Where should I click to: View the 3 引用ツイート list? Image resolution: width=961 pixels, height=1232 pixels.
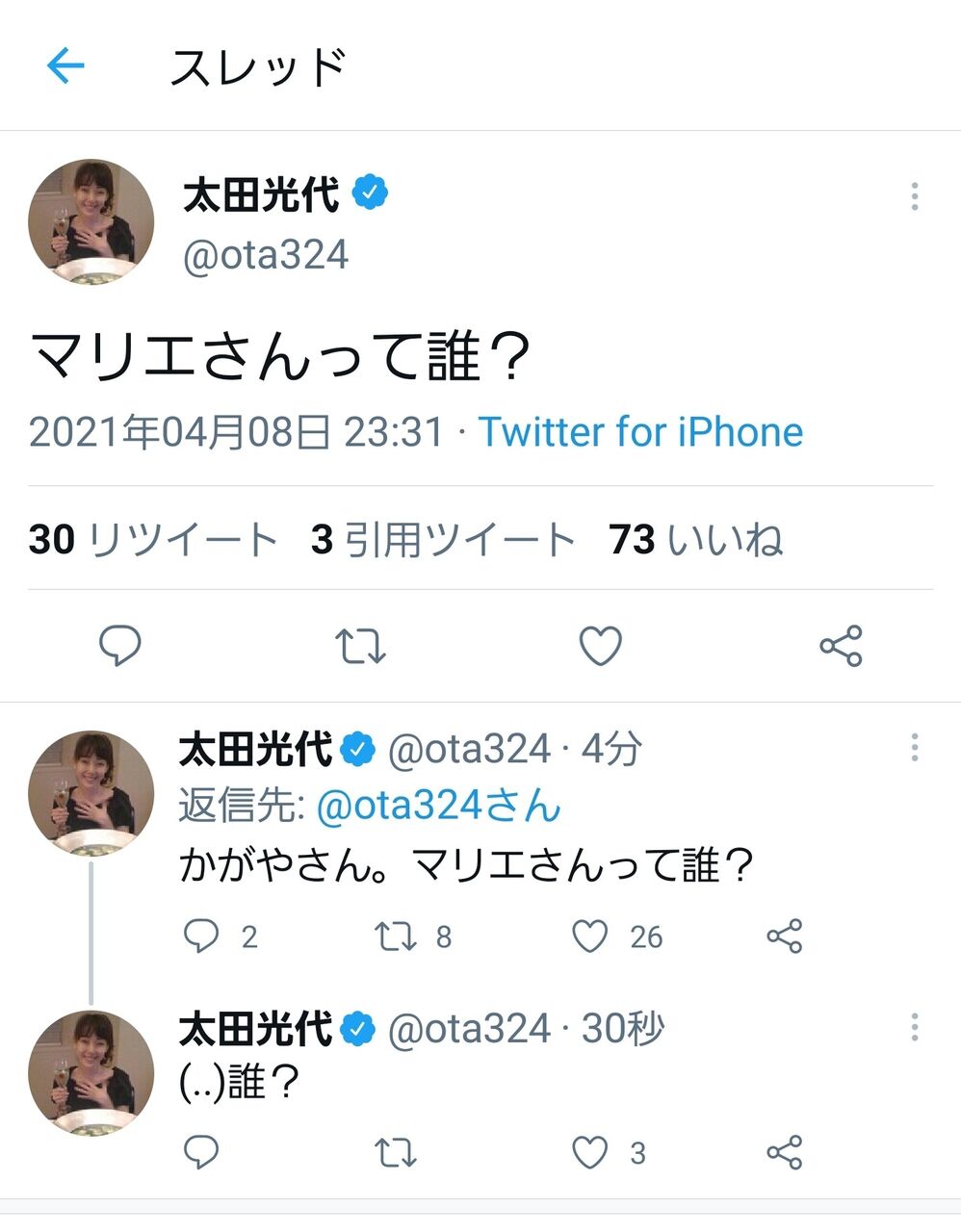click(x=443, y=539)
